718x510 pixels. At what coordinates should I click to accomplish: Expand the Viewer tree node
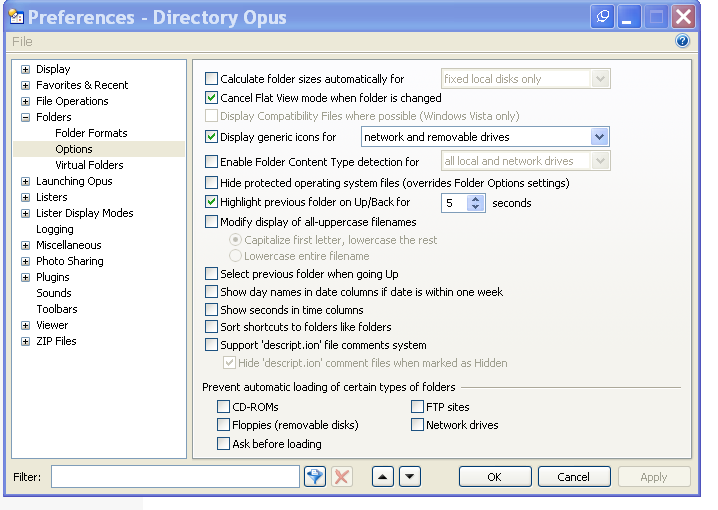click(26, 326)
